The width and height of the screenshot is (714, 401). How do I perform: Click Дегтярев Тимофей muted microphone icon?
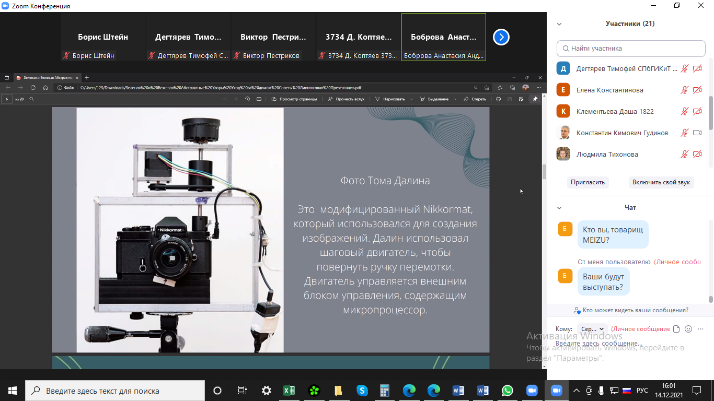click(684, 69)
